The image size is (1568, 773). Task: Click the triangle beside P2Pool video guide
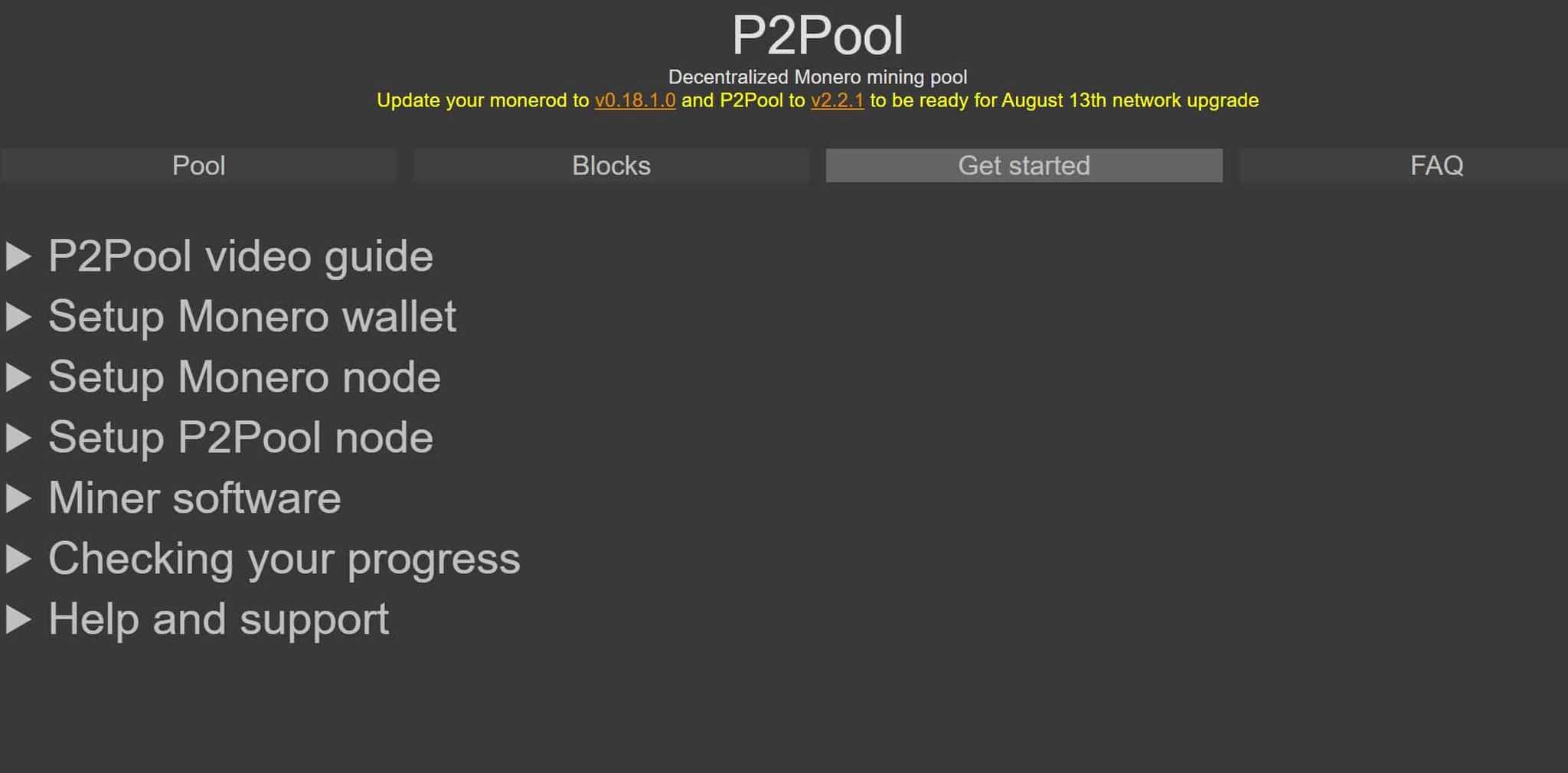(18, 256)
